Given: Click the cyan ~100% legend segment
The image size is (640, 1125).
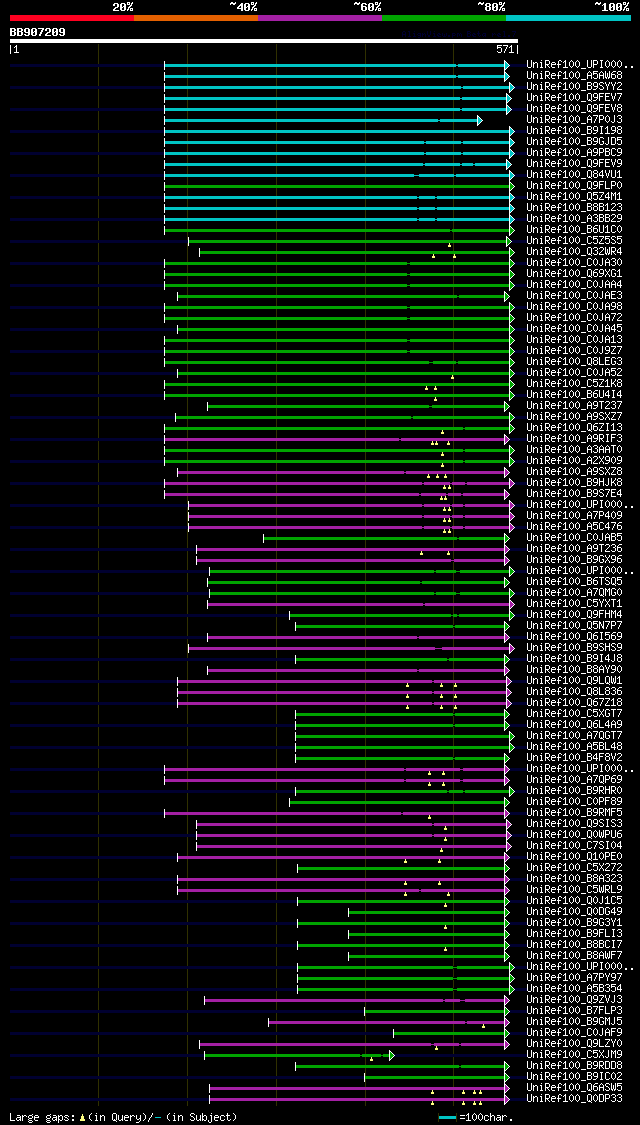Looking at the screenshot, I should click(568, 17).
